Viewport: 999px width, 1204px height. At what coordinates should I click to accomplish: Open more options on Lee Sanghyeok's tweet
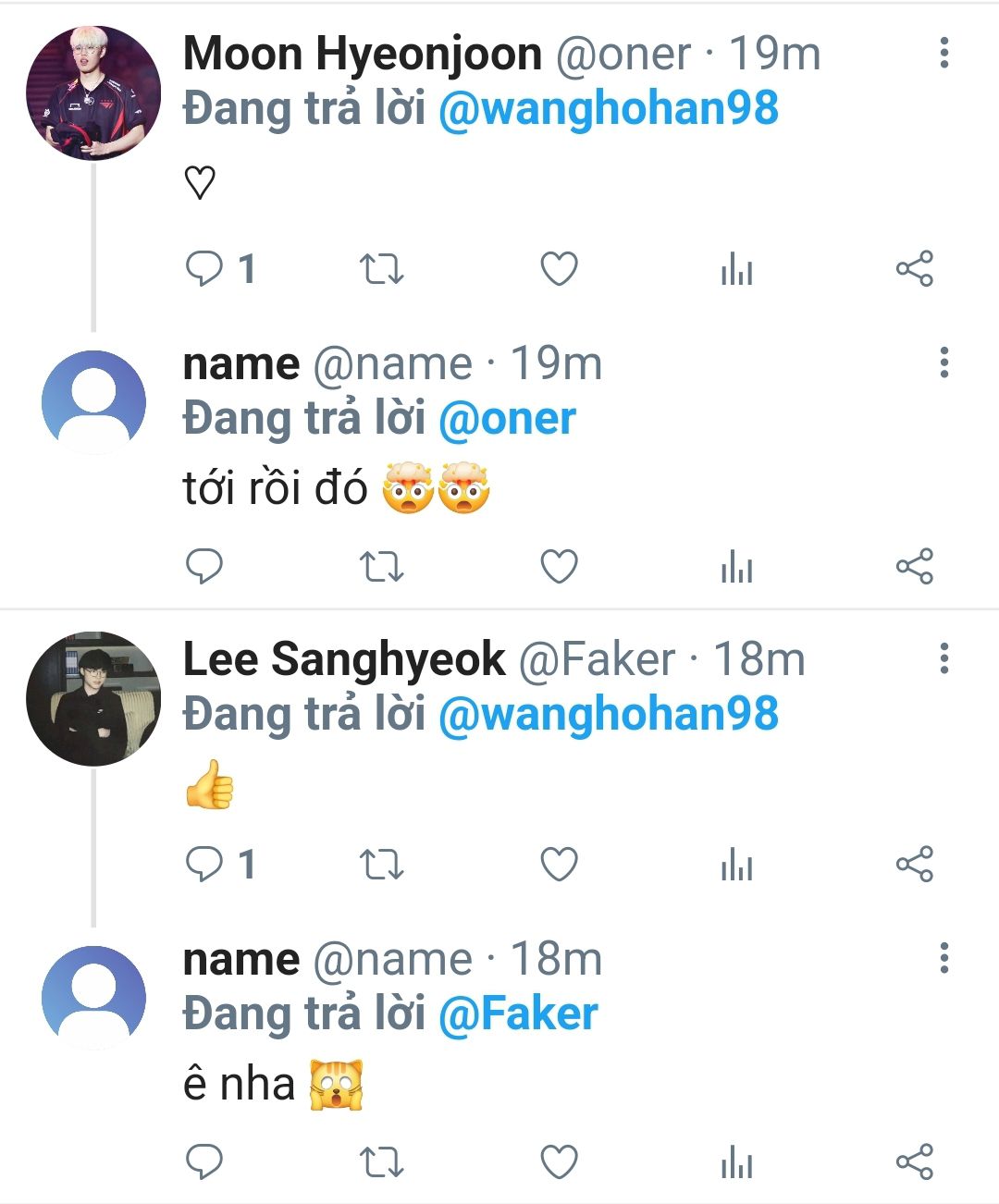[x=943, y=659]
